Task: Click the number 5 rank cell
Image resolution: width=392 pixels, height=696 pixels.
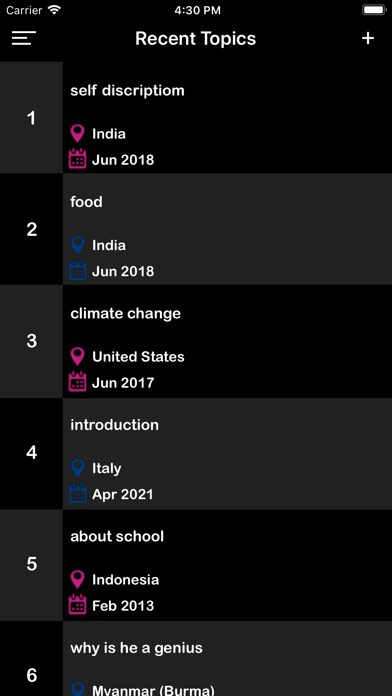Action: (x=31, y=565)
